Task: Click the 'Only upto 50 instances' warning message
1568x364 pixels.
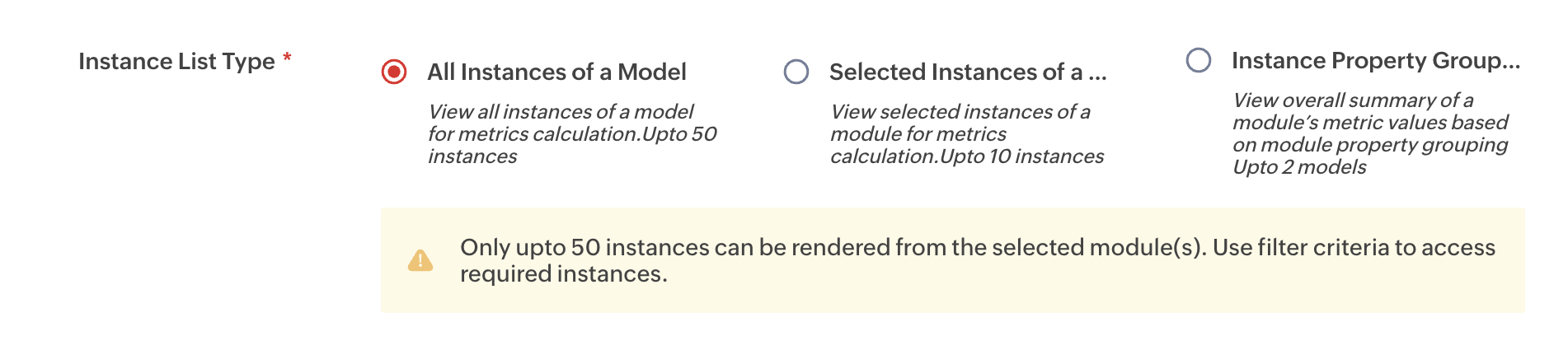Action: (977, 247)
